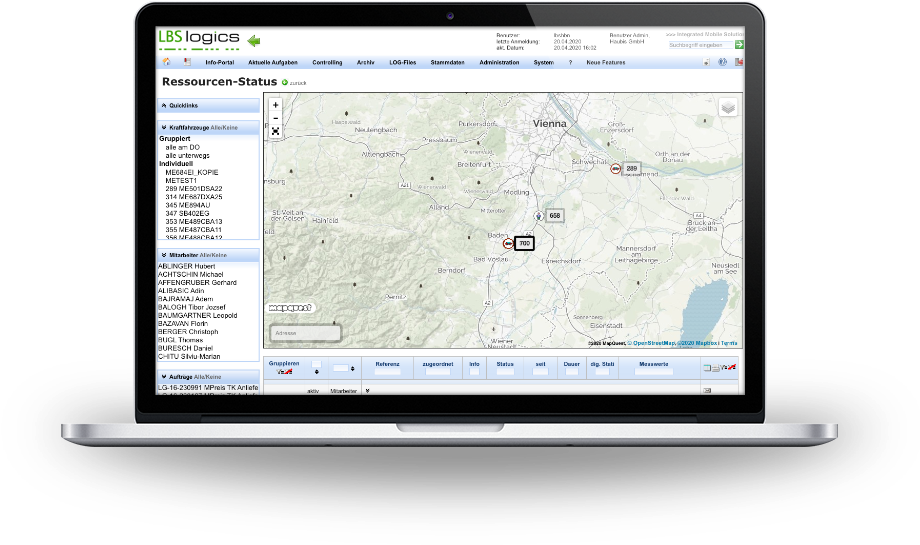Submit search with green arrow button

pyautogui.click(x=739, y=45)
